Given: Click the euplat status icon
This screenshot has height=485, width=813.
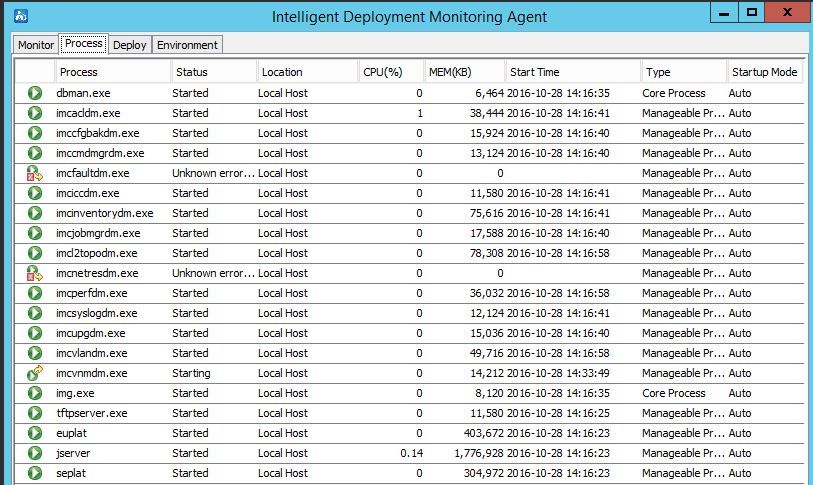Looking at the screenshot, I should [x=35, y=433].
